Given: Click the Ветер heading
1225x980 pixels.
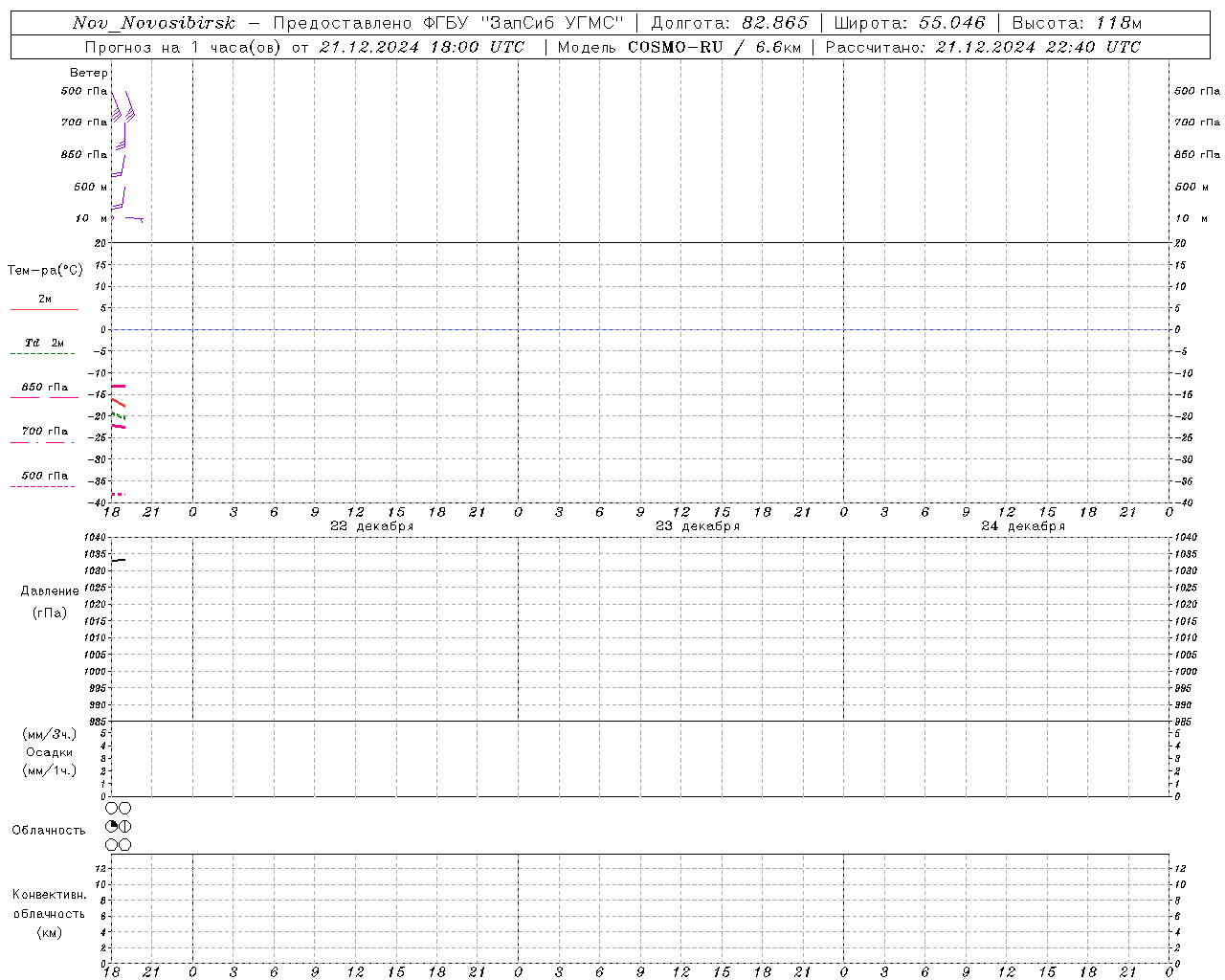Looking at the screenshot, I should pos(88,73).
